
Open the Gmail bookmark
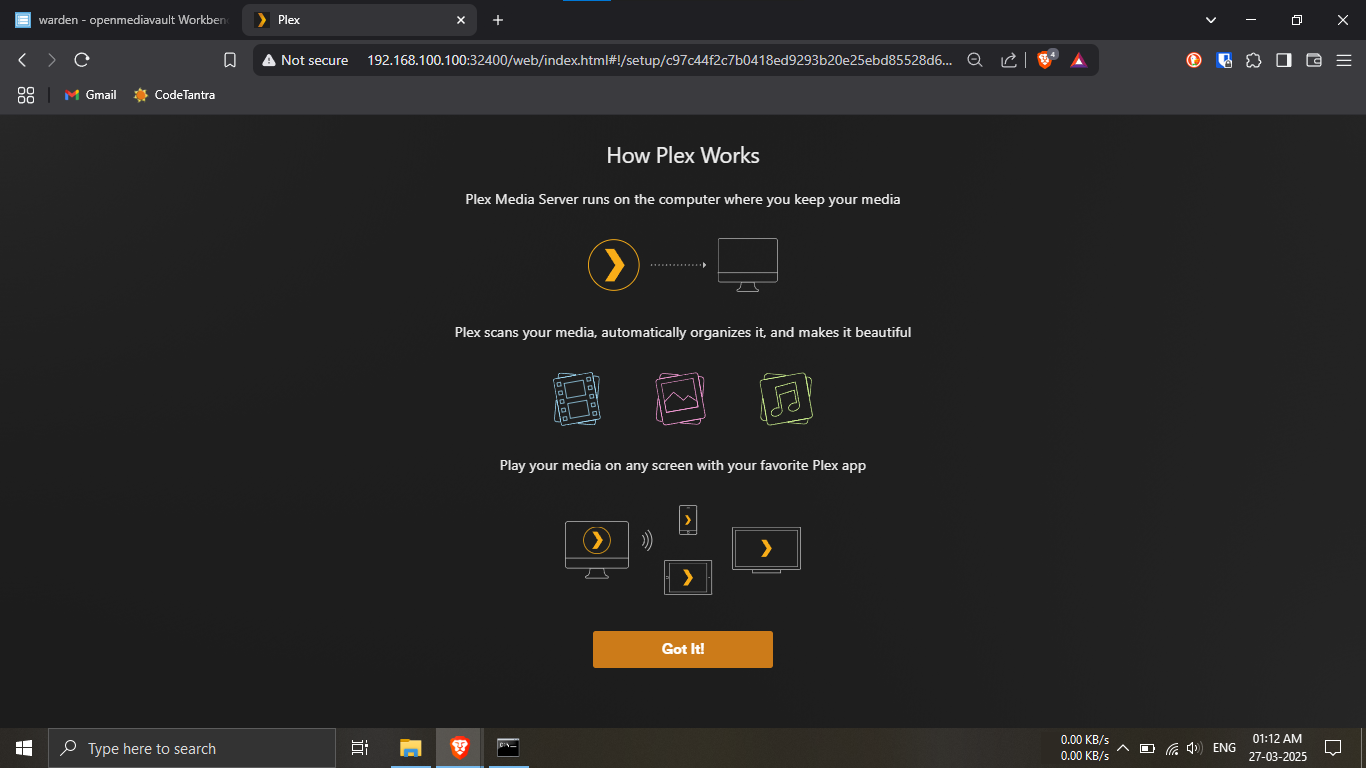[90, 95]
